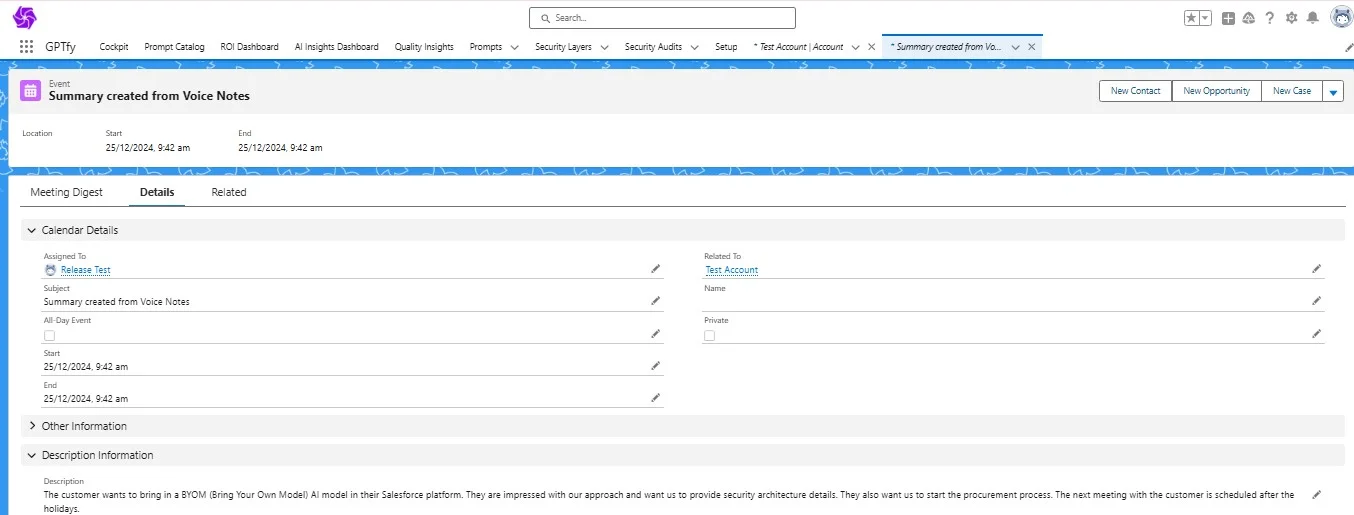The height and width of the screenshot is (515, 1354).
Task: Open more actions dropdown beside New Case
Action: click(1333, 91)
